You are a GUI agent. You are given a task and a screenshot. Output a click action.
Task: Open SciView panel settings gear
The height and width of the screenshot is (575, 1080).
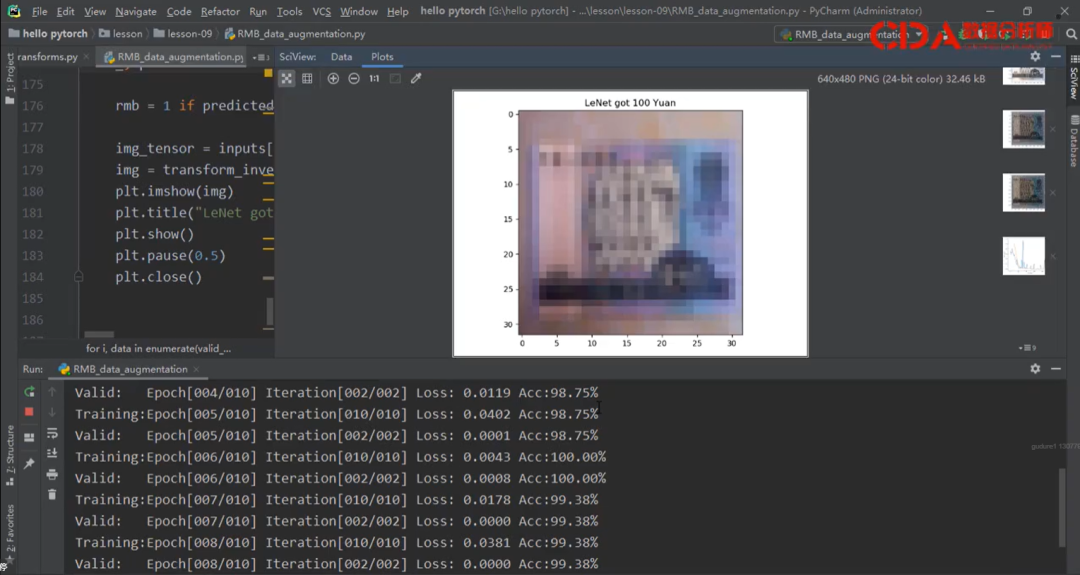coord(1035,56)
